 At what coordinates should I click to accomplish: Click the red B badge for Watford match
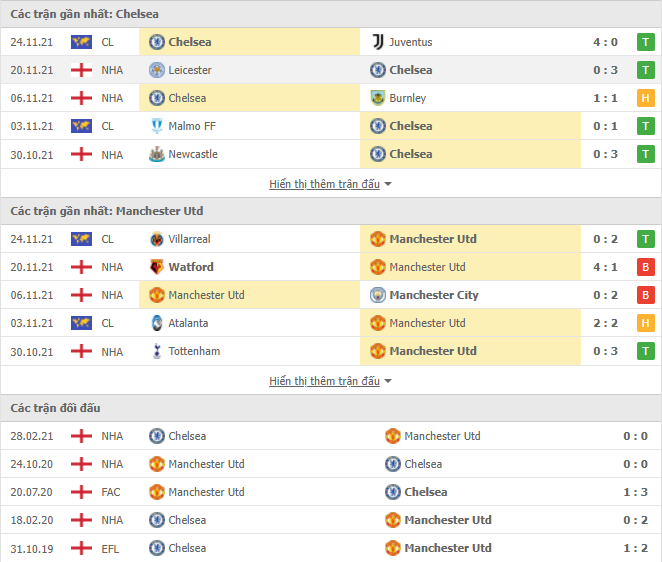click(x=646, y=267)
